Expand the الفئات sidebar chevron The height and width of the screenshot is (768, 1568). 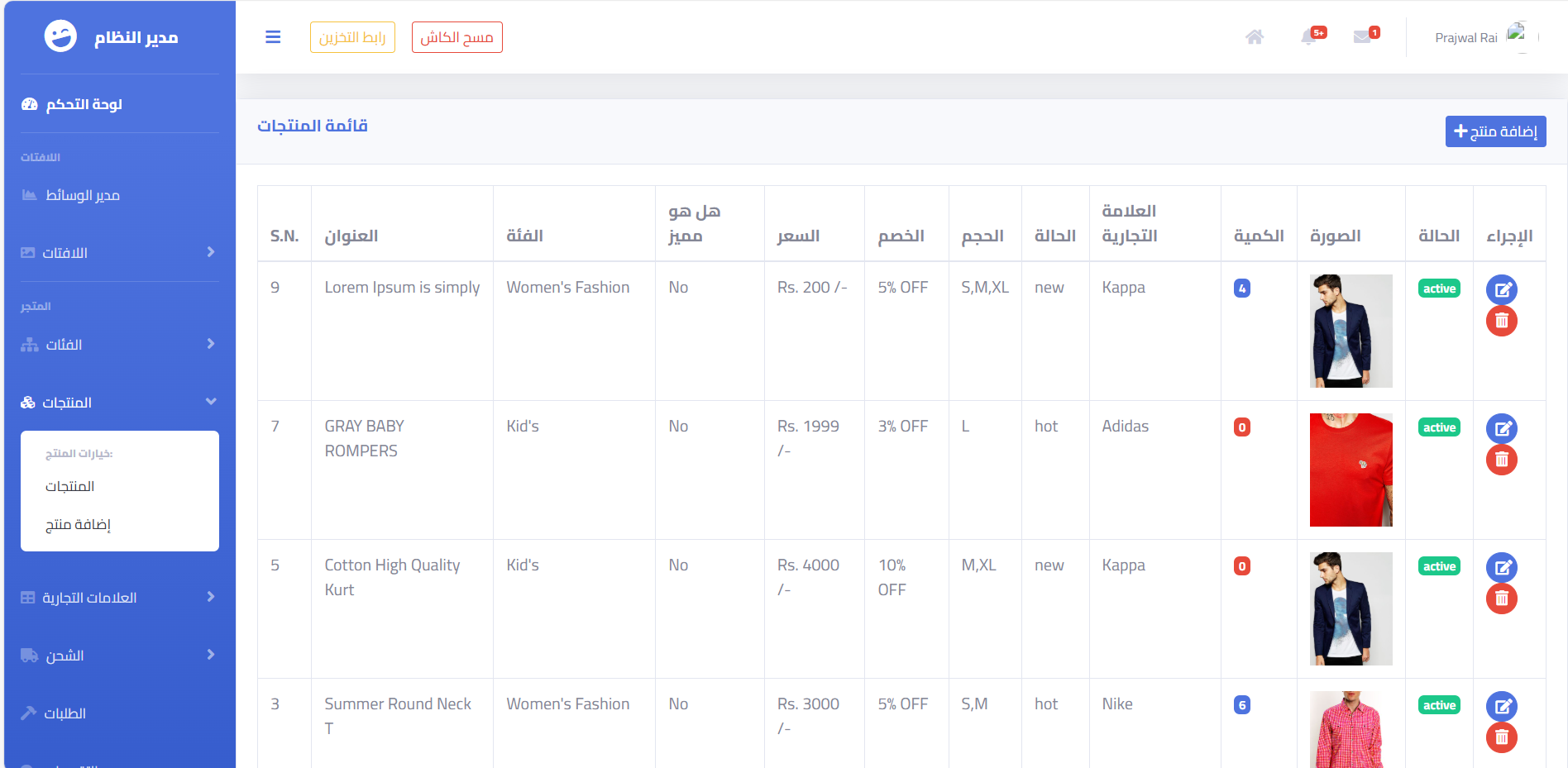[x=211, y=344]
